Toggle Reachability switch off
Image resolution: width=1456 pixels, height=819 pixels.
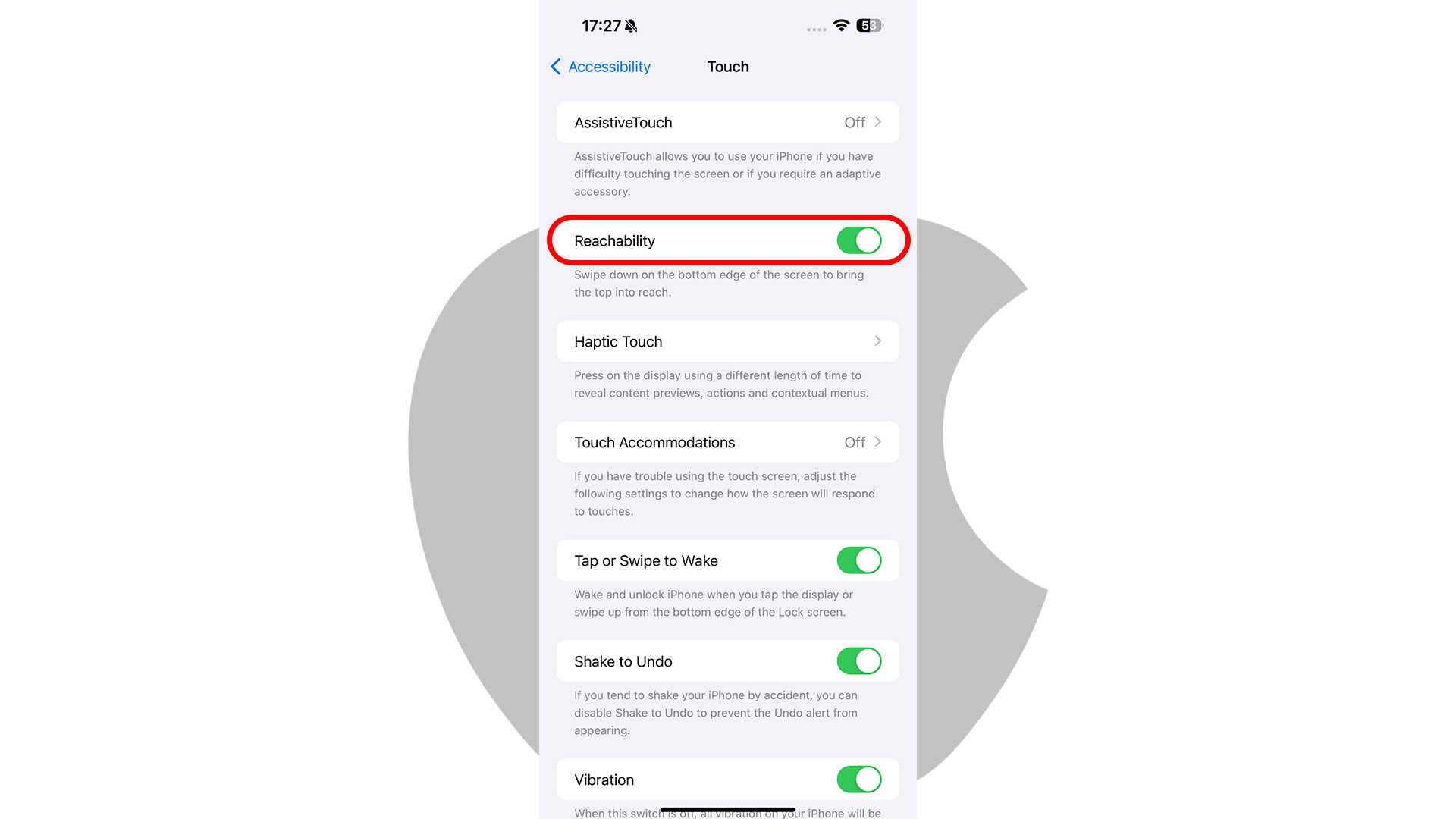(x=859, y=240)
